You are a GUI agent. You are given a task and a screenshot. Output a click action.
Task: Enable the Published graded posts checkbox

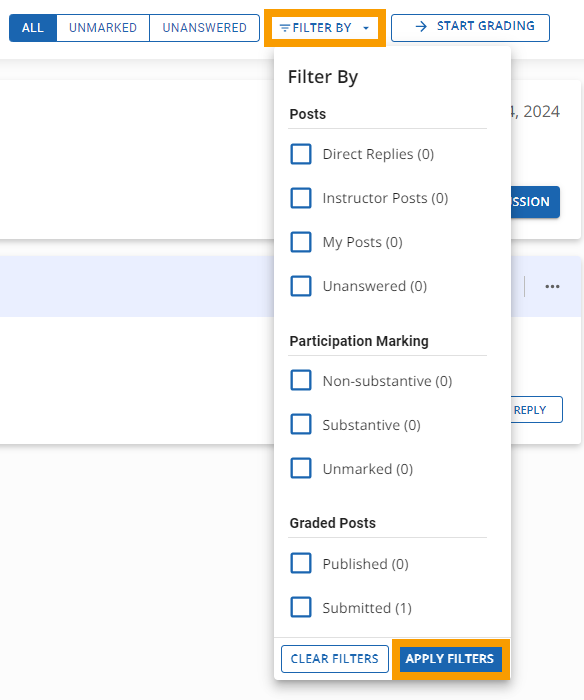click(301, 563)
